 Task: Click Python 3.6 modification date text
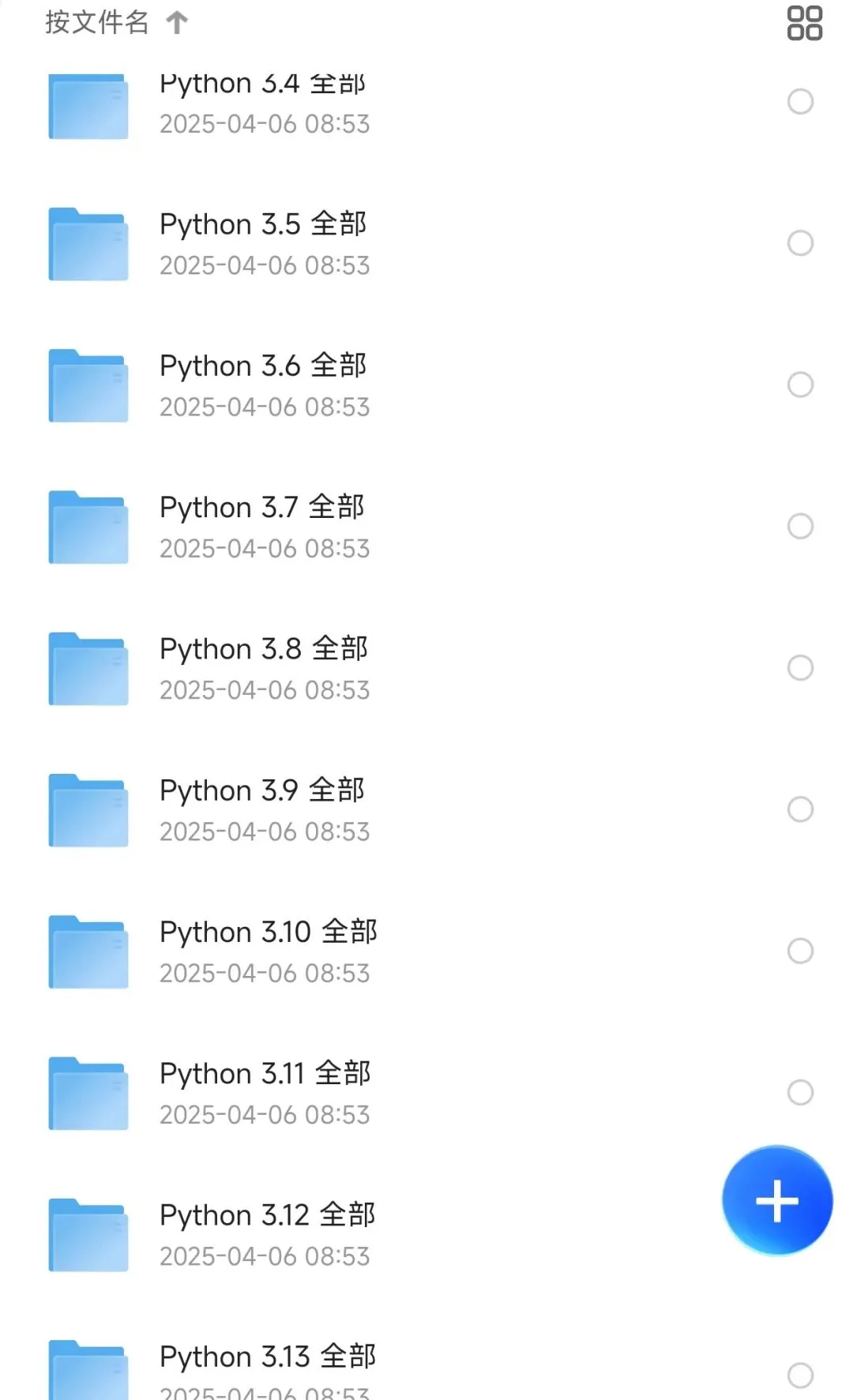265,407
